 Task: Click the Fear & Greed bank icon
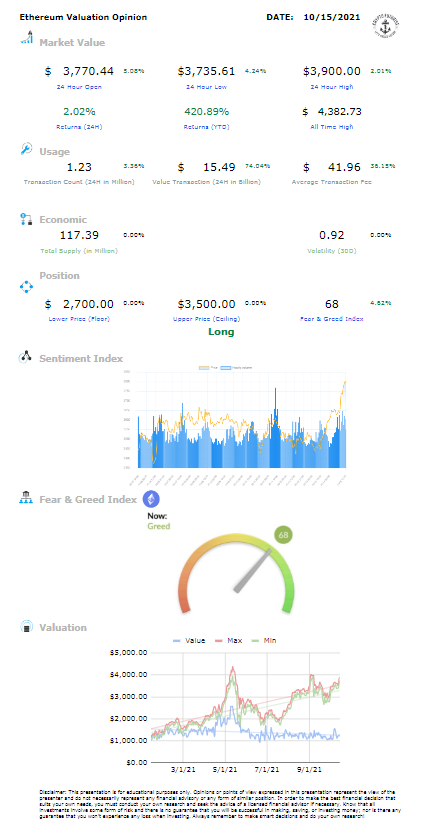(x=27, y=498)
